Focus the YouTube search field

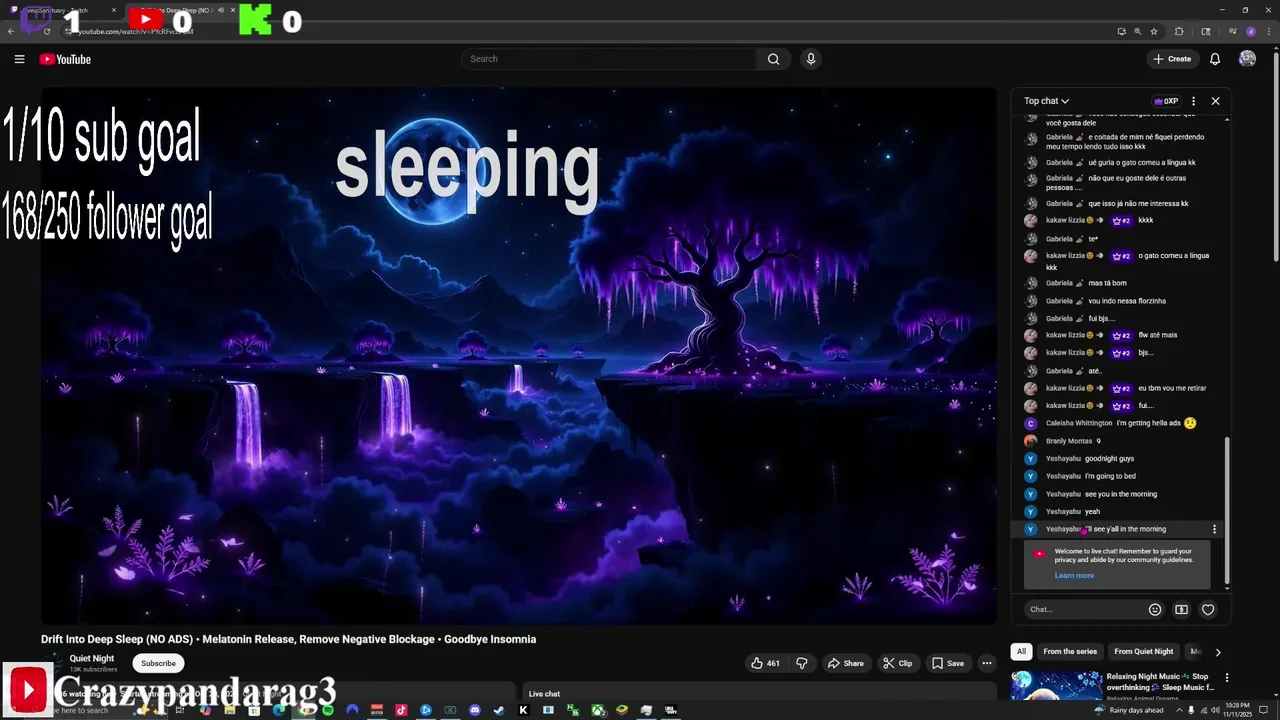tap(610, 59)
